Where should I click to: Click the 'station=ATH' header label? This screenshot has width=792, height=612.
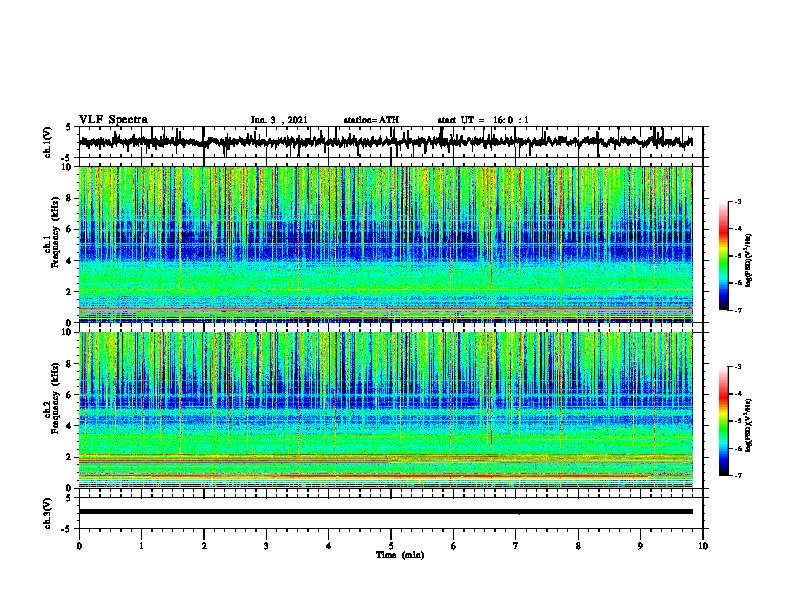point(371,120)
